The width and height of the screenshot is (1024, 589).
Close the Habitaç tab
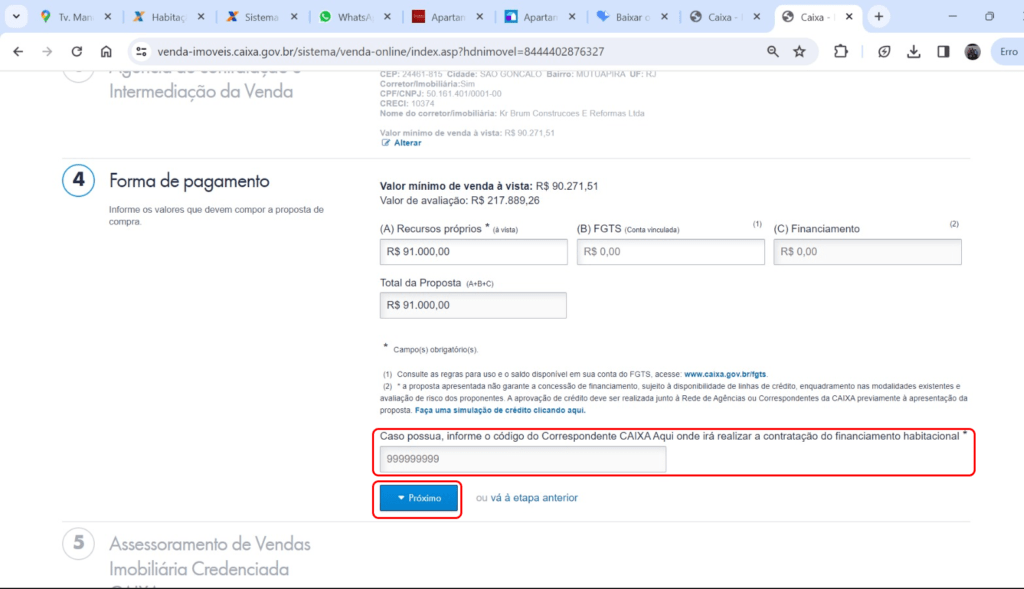coord(201,17)
